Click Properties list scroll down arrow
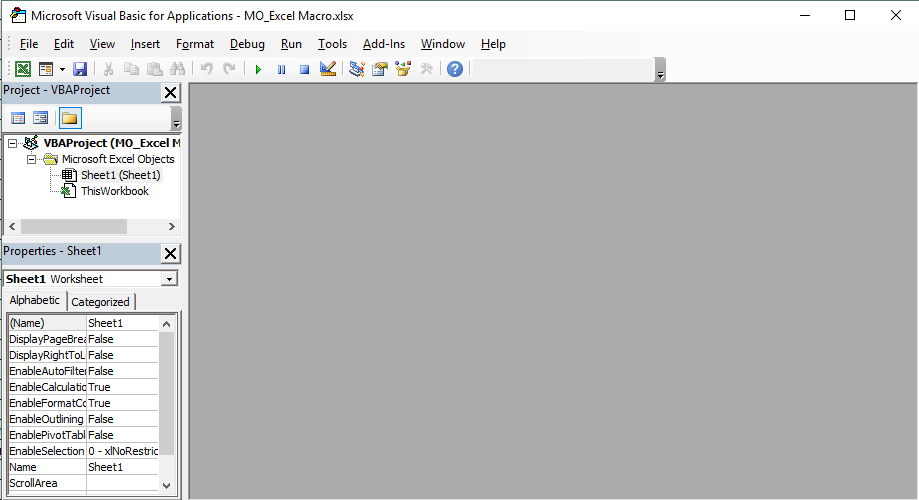The width and height of the screenshot is (919, 500). pyautogui.click(x=166, y=485)
